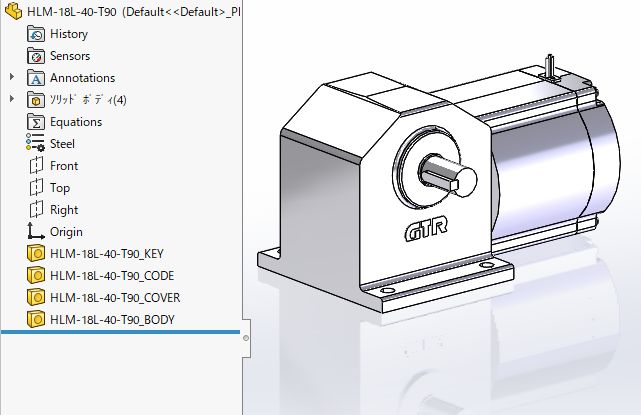Viewport: 641px width, 415px height.
Task: Select the Equations label
Action: 76,122
